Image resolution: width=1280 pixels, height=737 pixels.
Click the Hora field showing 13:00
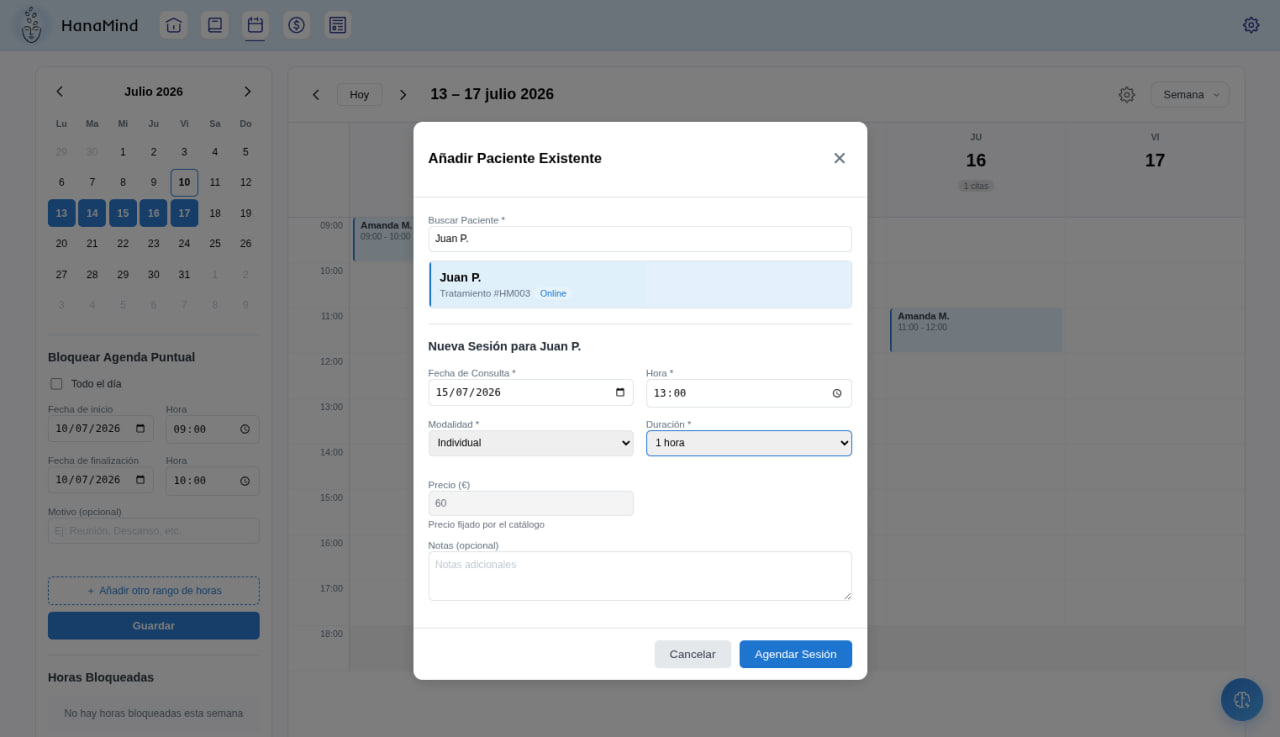749,393
